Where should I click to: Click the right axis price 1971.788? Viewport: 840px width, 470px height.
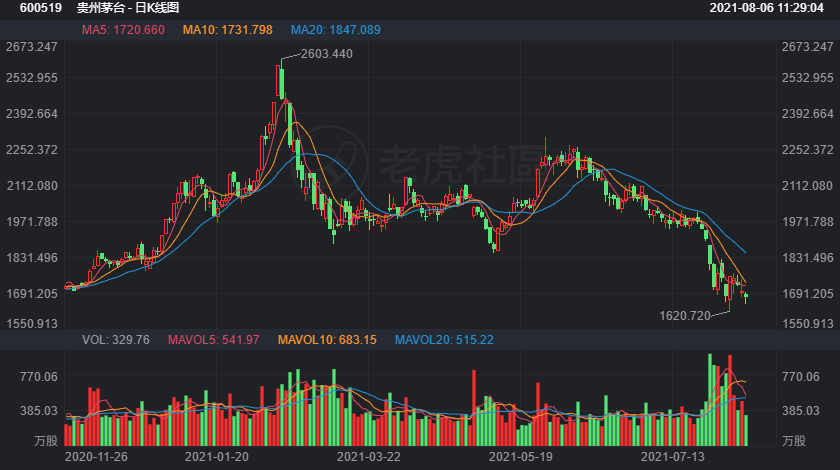pyautogui.click(x=807, y=221)
